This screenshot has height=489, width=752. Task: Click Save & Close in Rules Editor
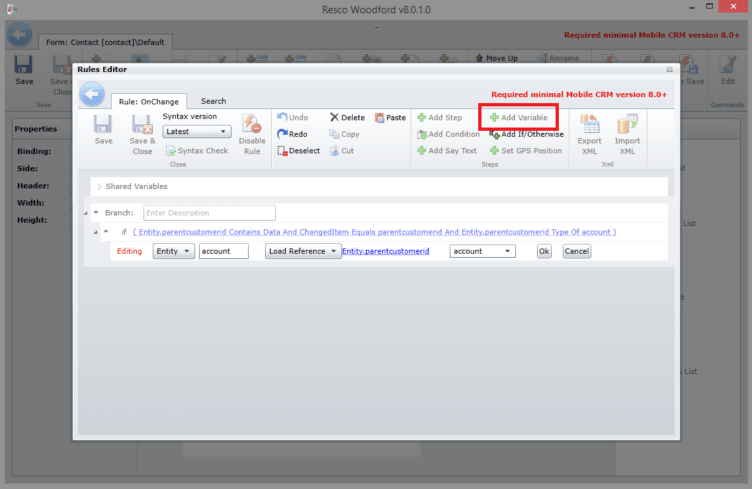142,130
